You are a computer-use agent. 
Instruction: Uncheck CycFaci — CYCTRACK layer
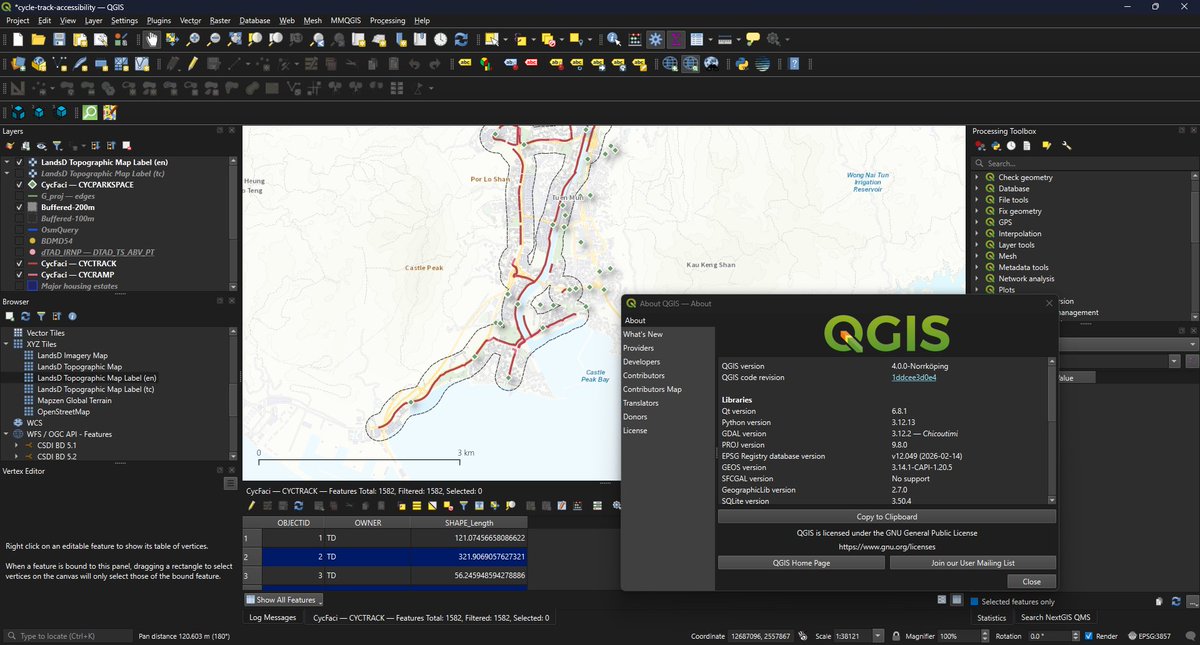[x=20, y=264]
